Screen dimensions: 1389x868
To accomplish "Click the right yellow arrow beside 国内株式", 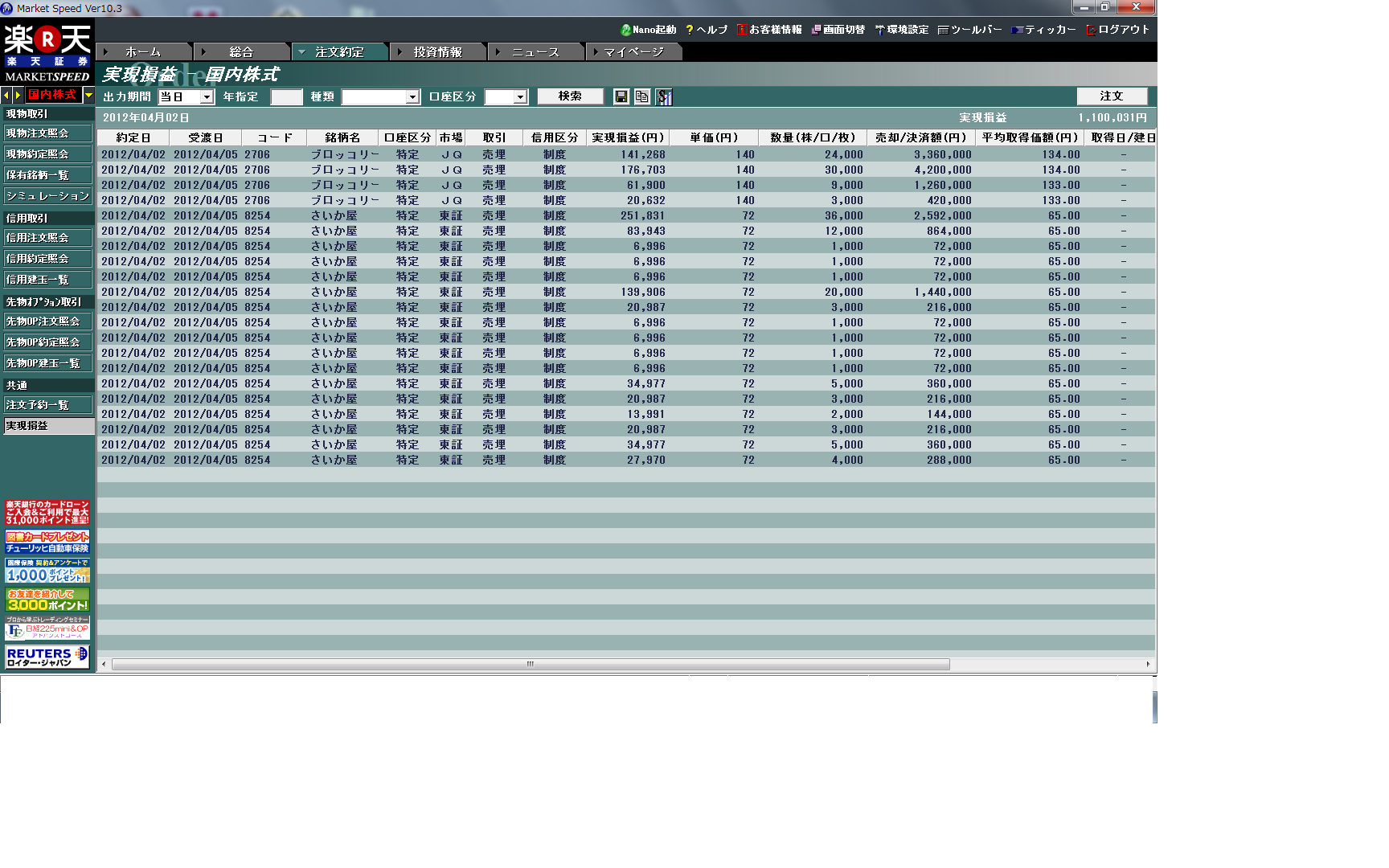I will pos(18,95).
